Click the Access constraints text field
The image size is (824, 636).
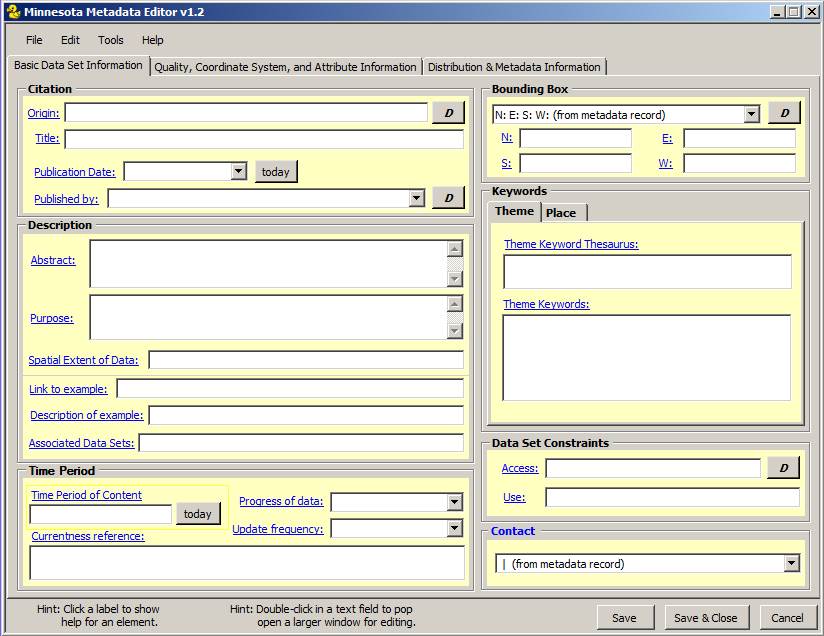(x=653, y=468)
